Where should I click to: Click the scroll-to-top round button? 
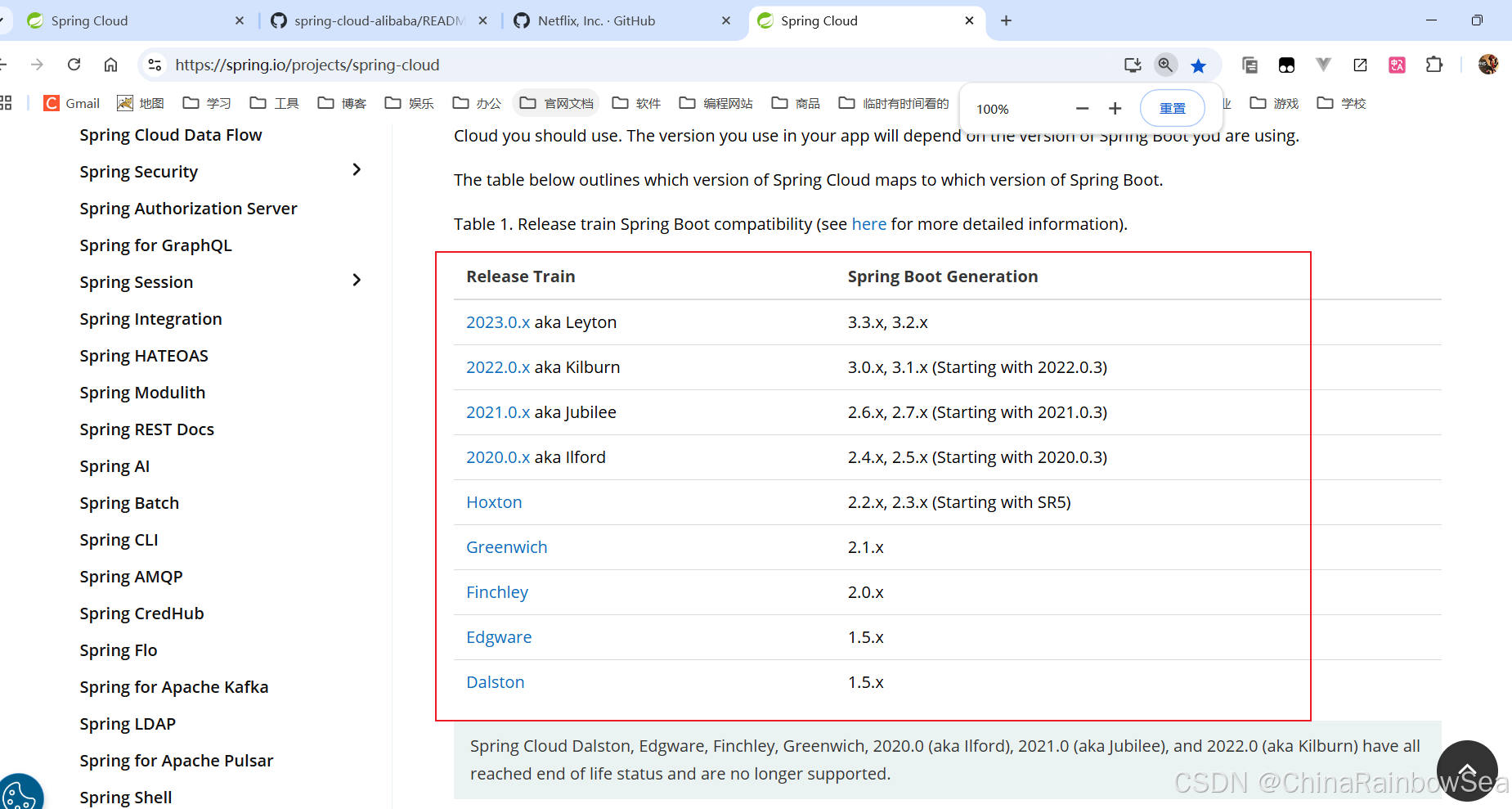pos(1467,771)
